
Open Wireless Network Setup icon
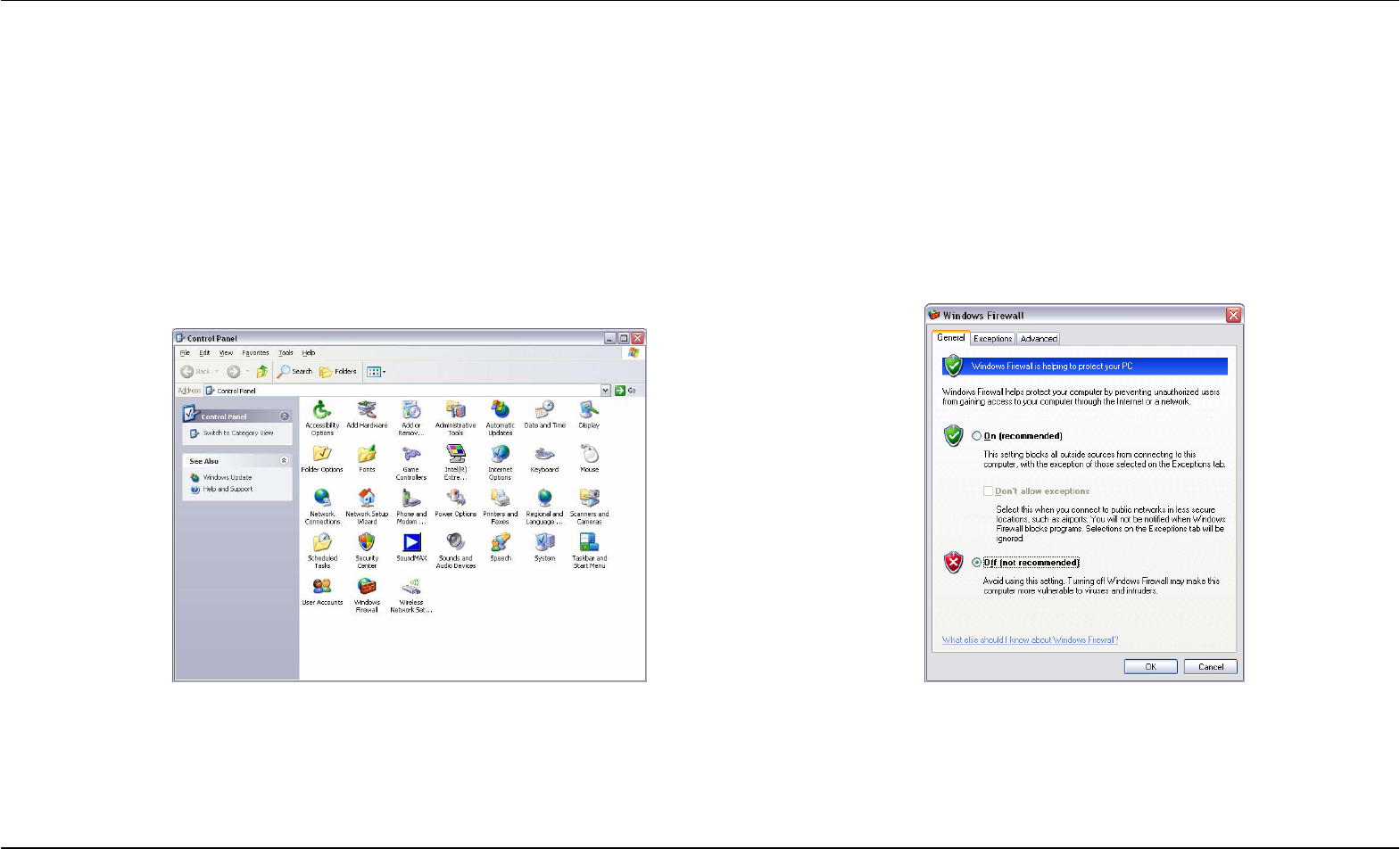[x=411, y=587]
